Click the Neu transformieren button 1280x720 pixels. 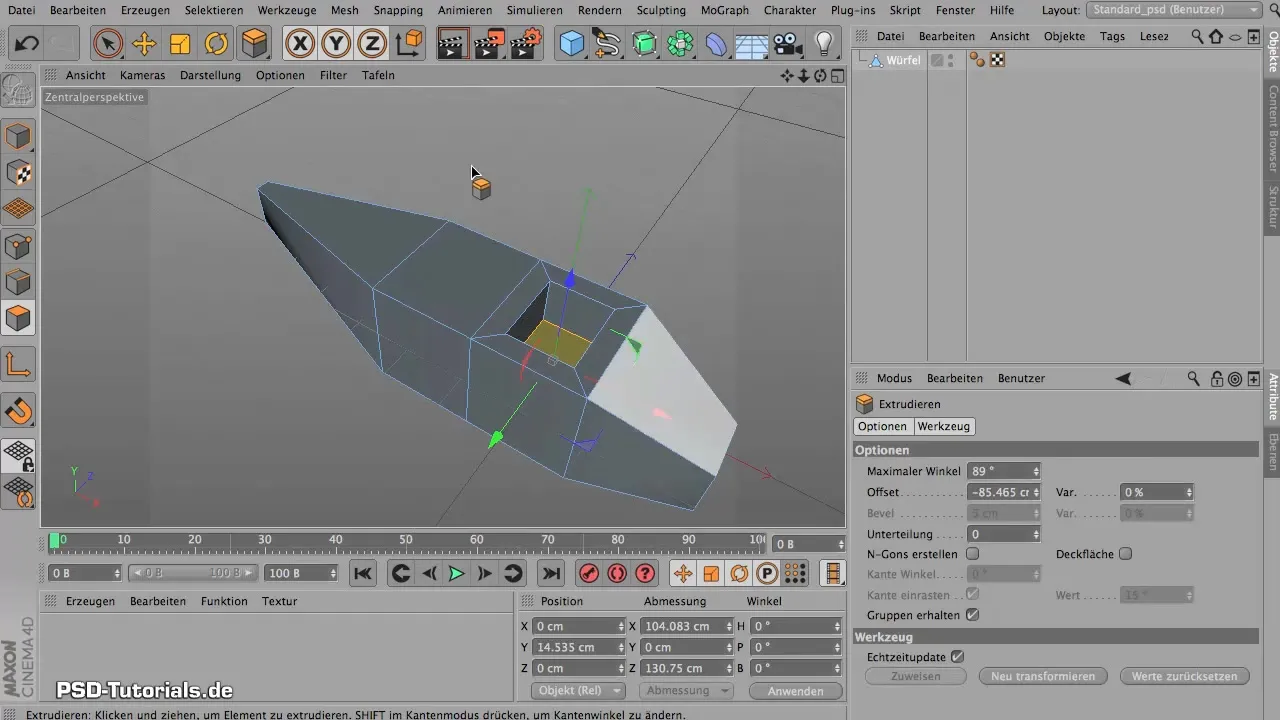pos(1043,676)
